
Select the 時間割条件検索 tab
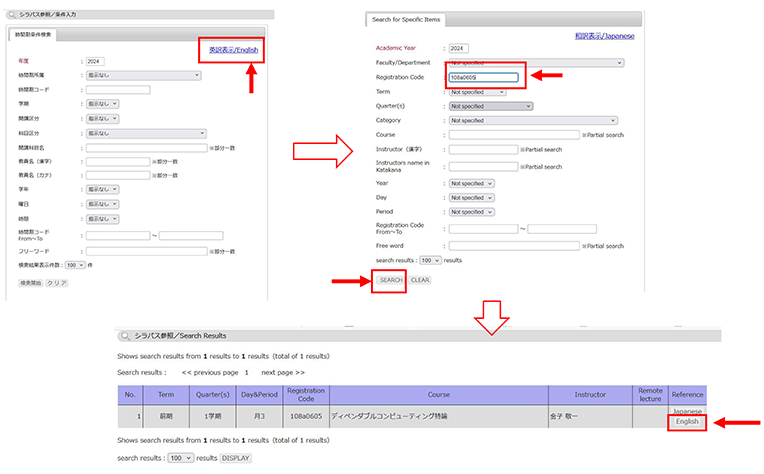point(36,35)
